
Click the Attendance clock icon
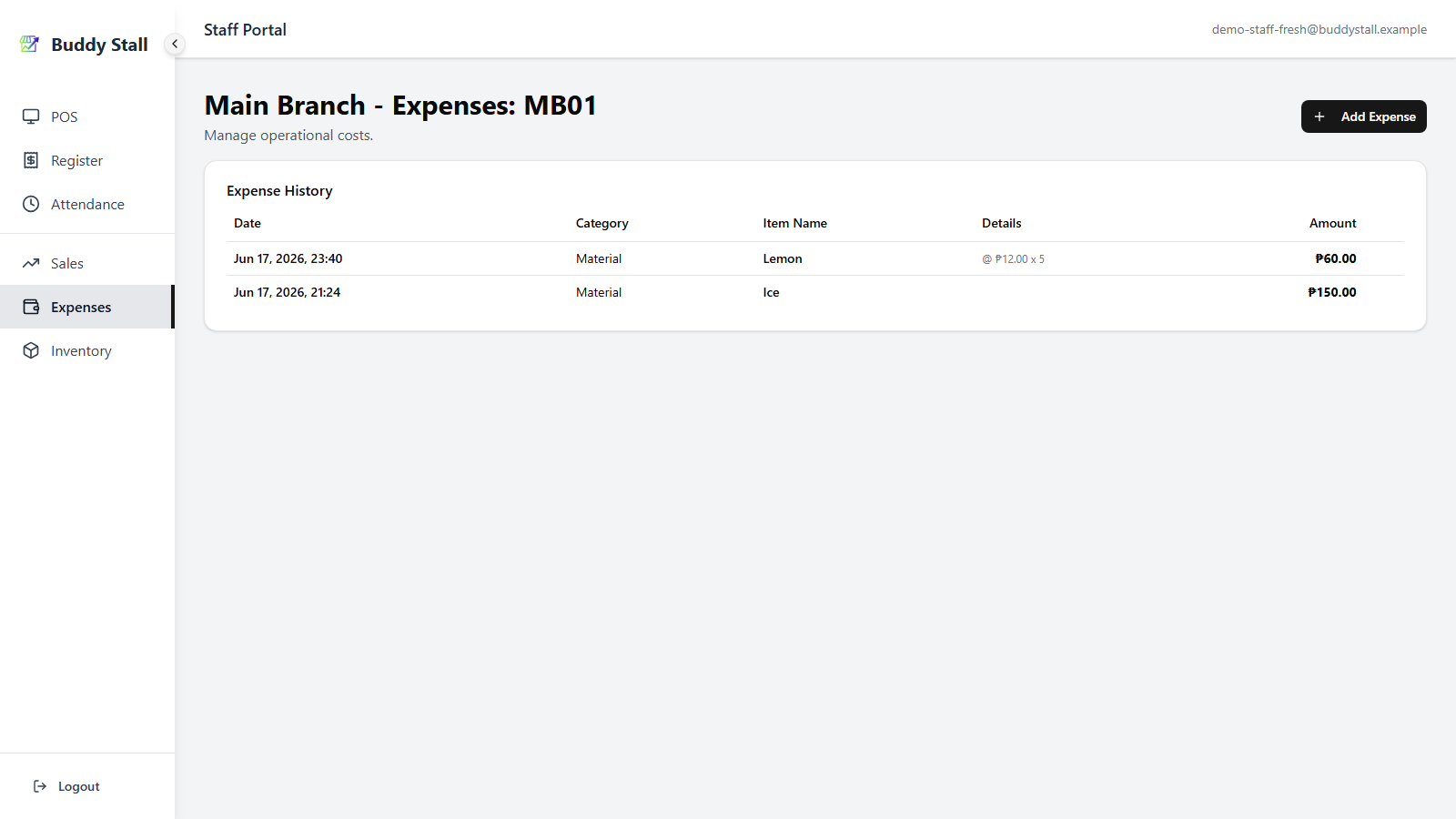tap(31, 204)
